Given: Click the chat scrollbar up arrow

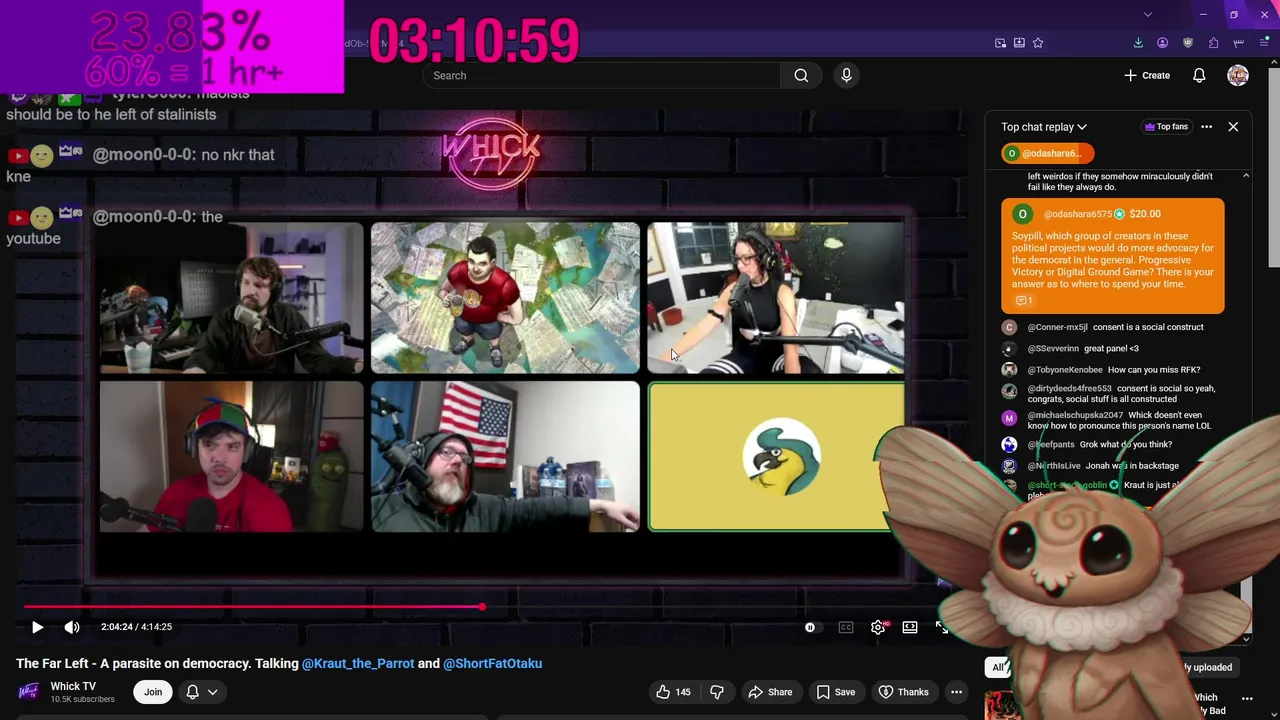Looking at the screenshot, I should 1246,176.
